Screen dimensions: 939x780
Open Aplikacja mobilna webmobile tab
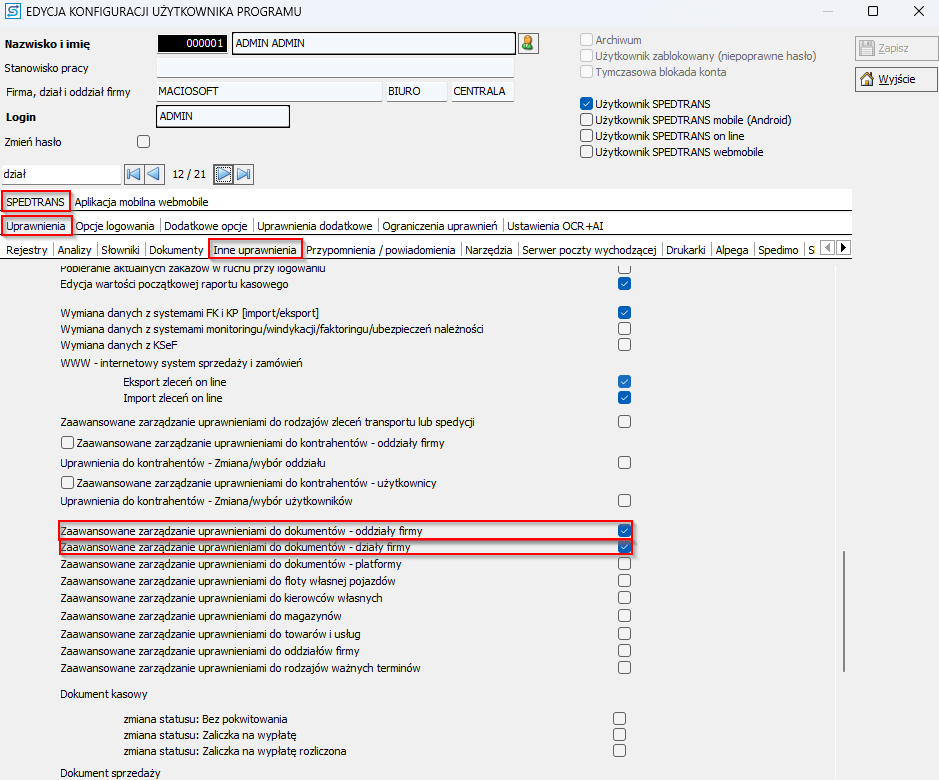tap(155, 202)
